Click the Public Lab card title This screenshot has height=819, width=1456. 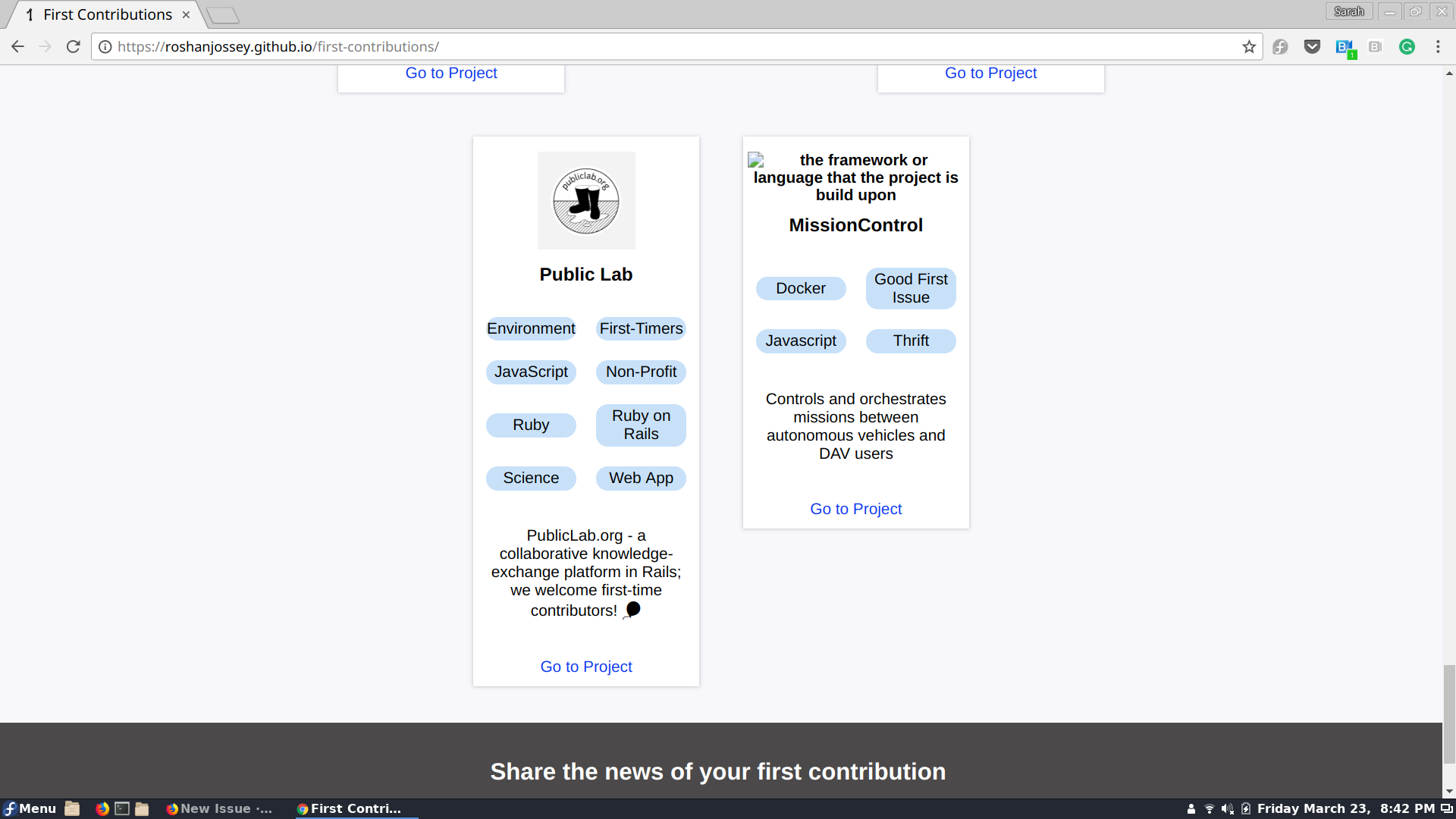tap(586, 275)
